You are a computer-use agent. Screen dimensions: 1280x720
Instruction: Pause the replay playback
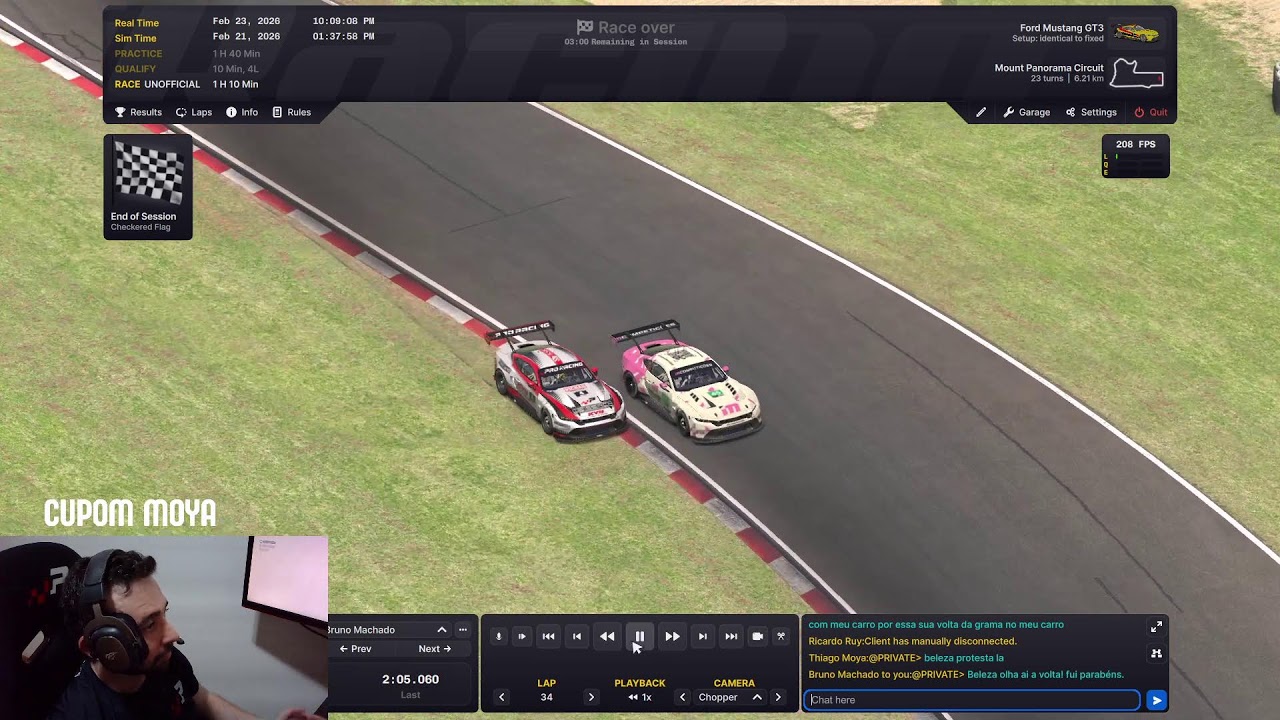click(640, 636)
